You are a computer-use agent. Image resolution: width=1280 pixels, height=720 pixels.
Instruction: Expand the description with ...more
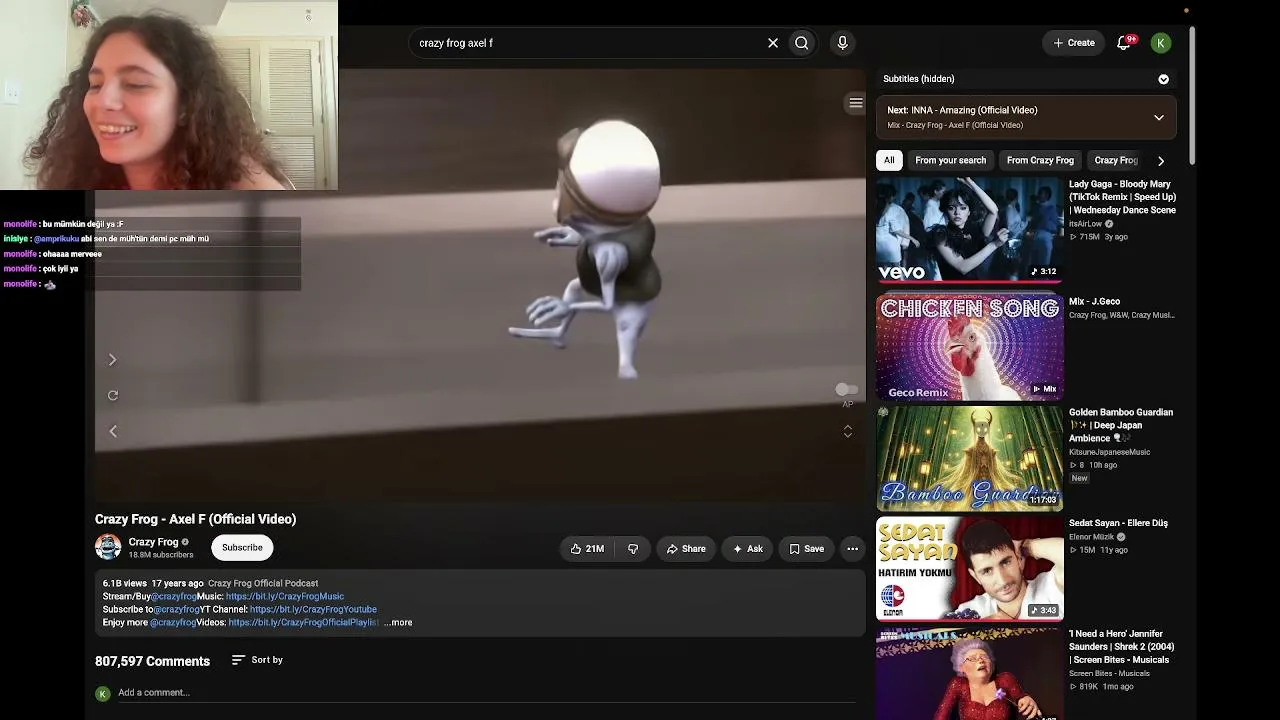(x=398, y=622)
